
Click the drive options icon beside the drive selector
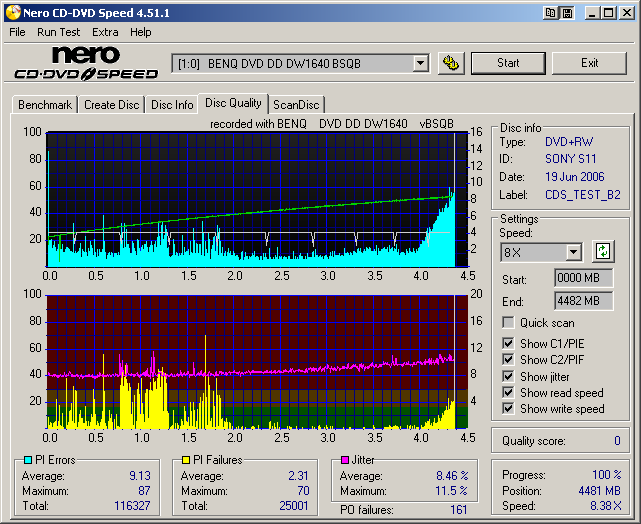451,63
